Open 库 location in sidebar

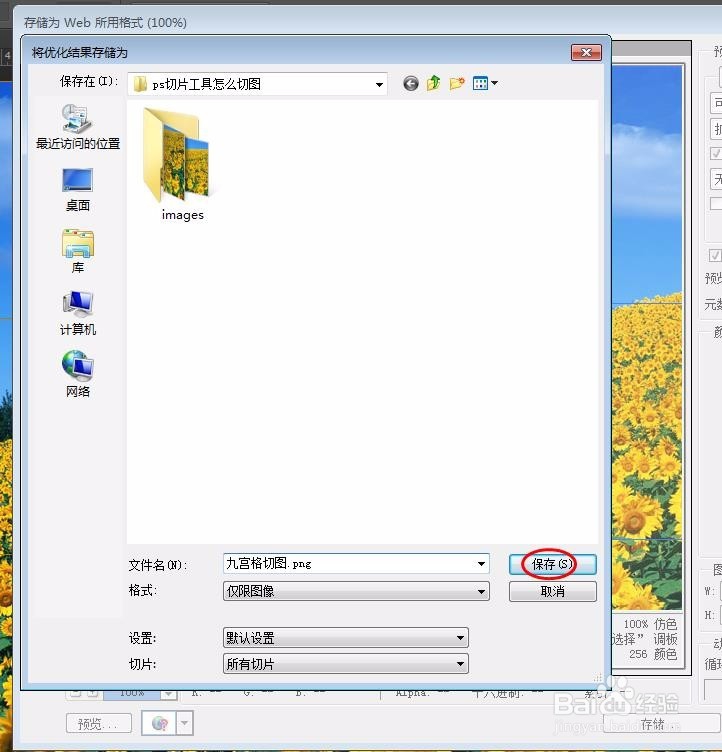pos(78,251)
